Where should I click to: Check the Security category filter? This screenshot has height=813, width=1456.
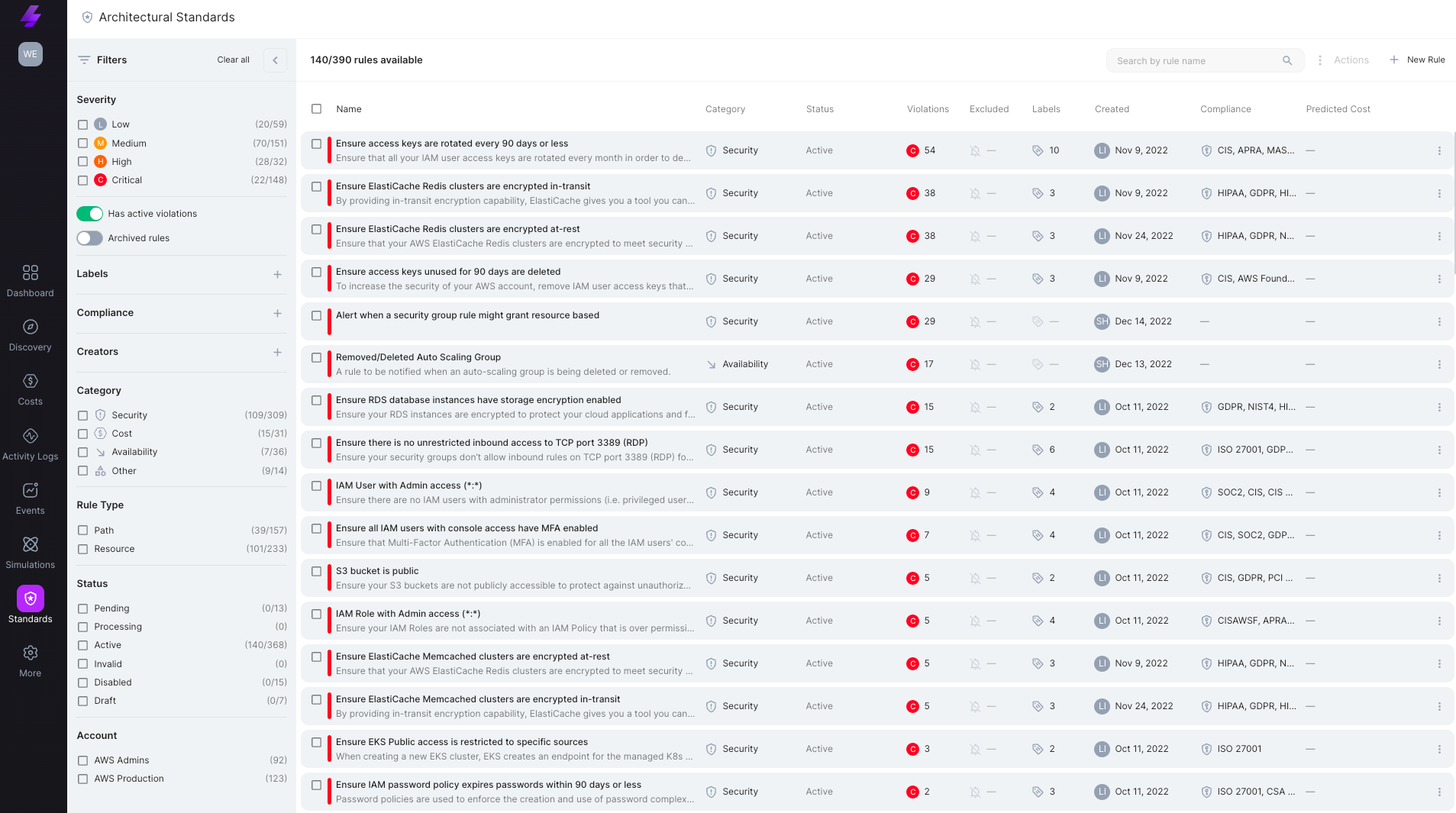82,415
